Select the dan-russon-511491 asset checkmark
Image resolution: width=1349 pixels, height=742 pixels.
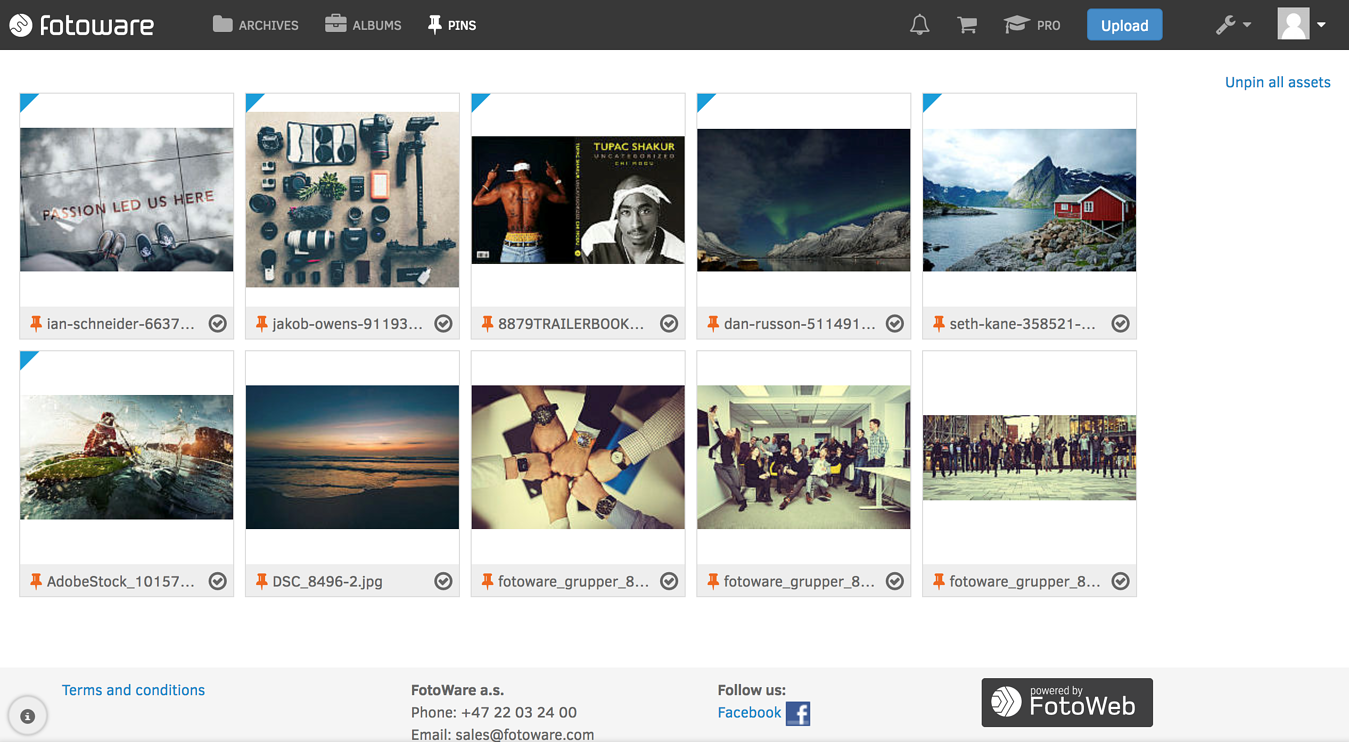pyautogui.click(x=895, y=323)
